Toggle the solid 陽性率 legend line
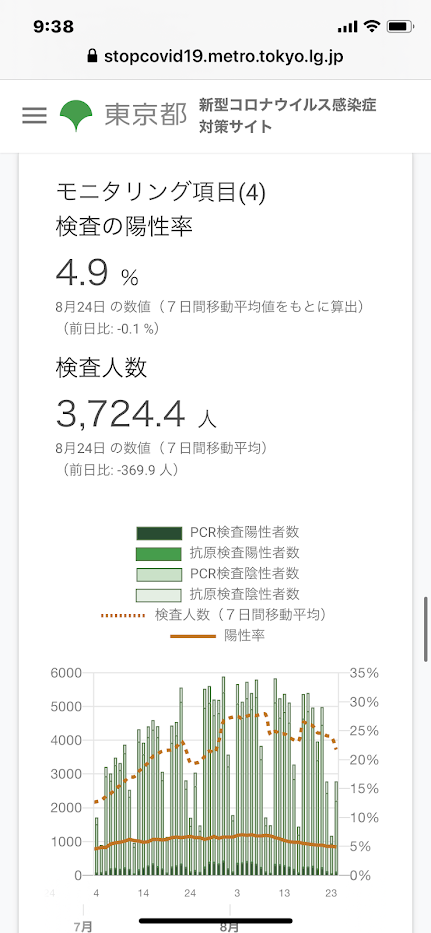 (218, 635)
